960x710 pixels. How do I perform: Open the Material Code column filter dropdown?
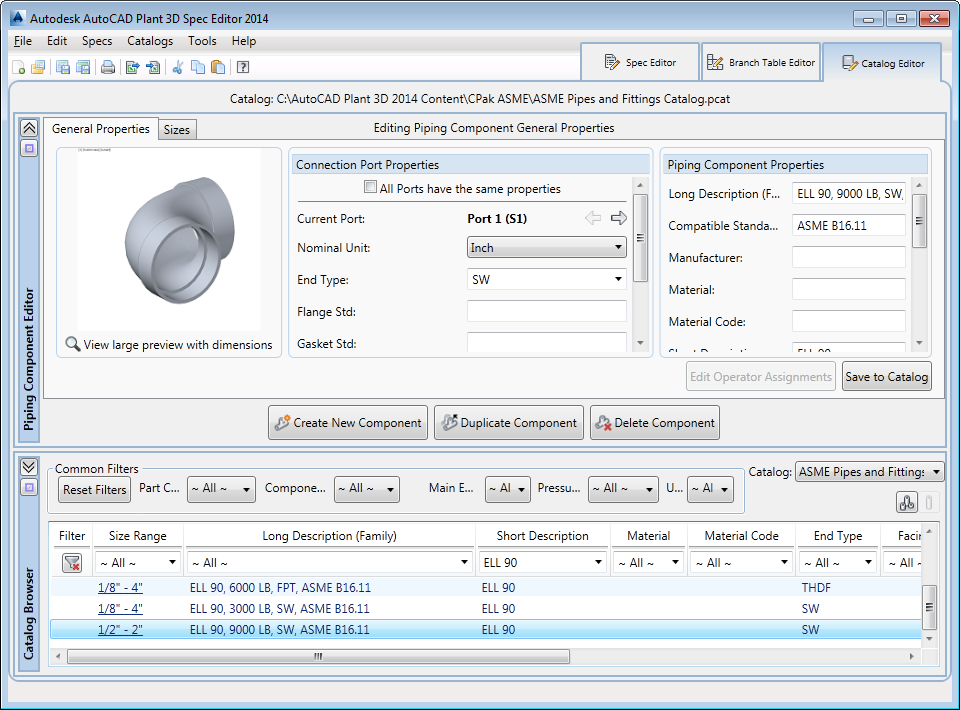741,562
